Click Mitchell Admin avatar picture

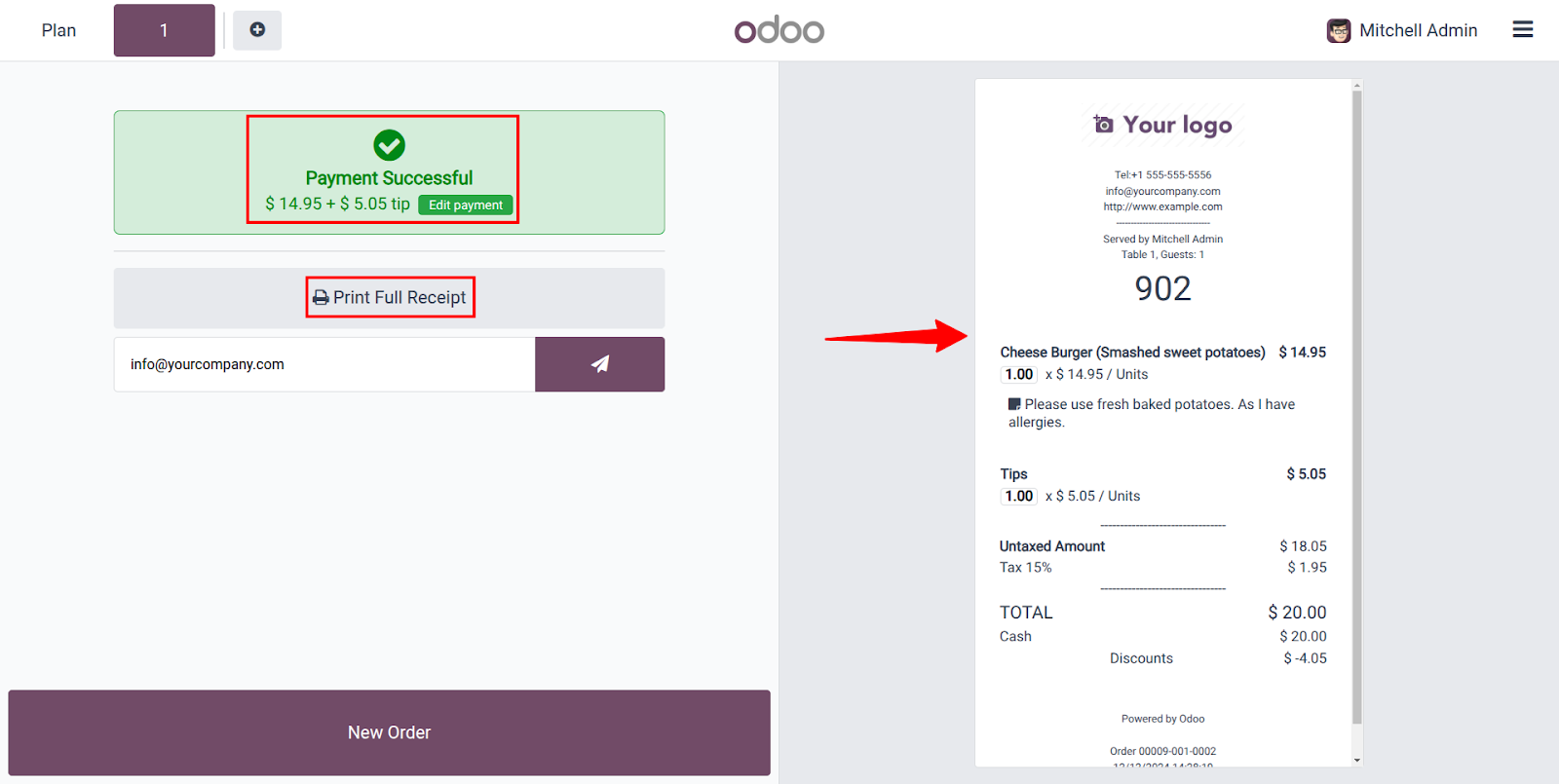pos(1339,31)
